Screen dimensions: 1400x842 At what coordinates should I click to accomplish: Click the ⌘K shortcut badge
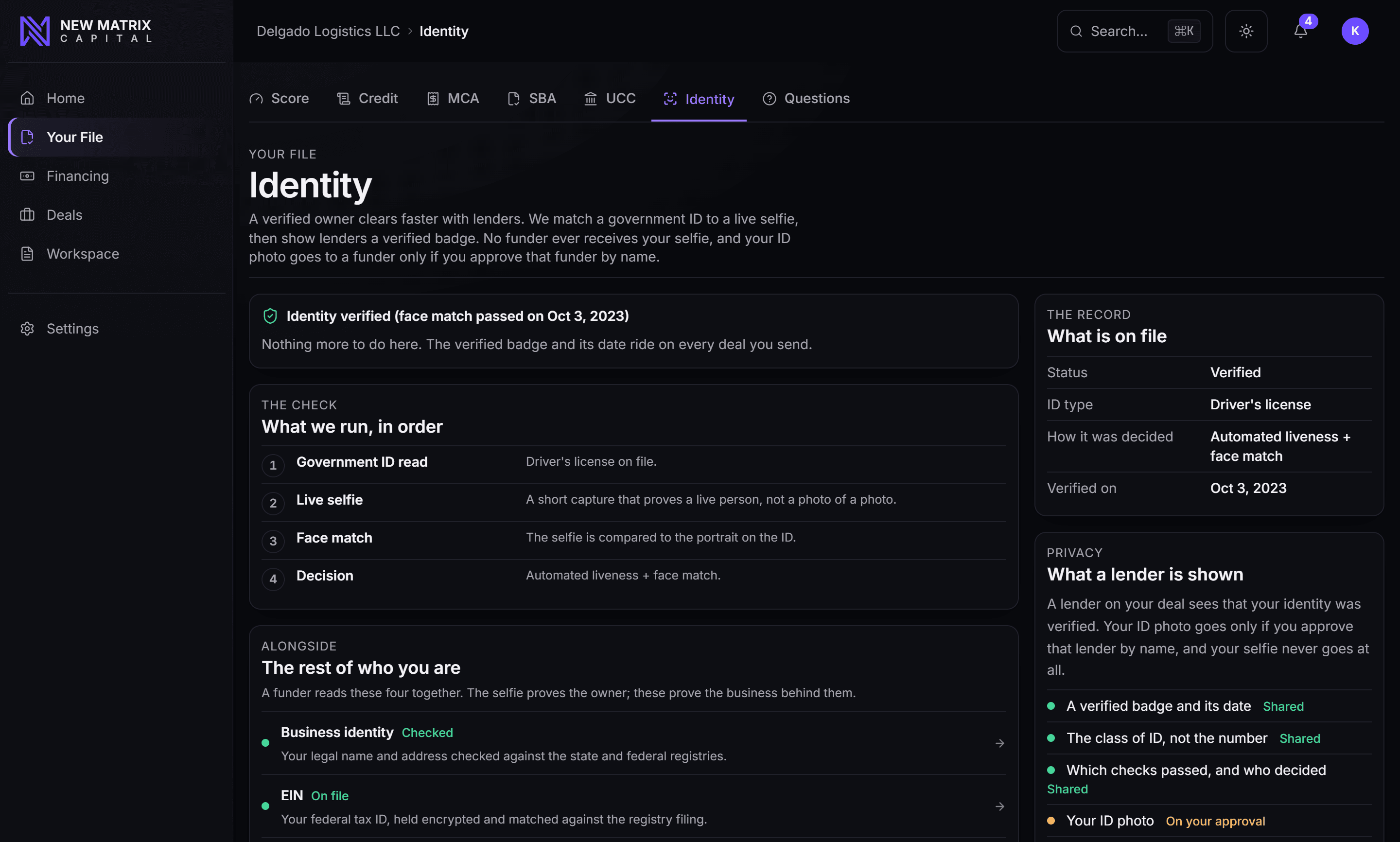1183,31
